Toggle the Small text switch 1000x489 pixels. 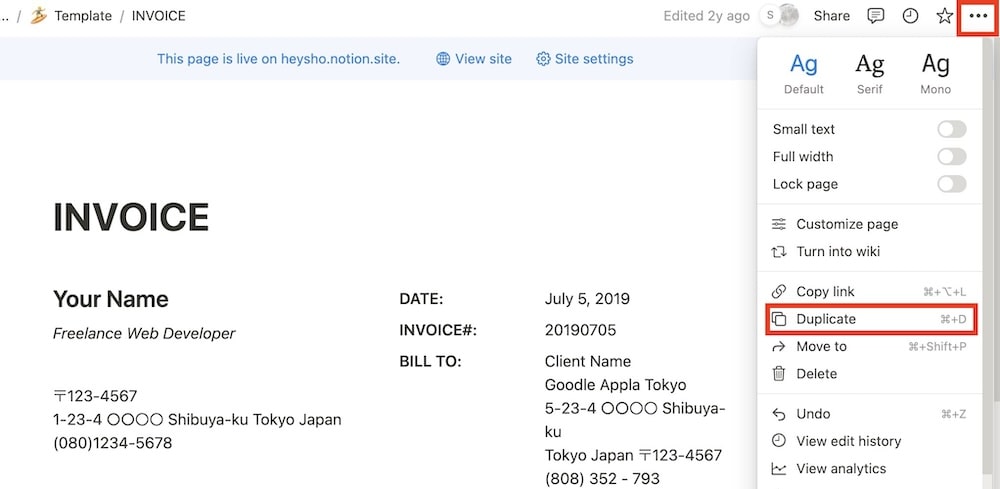952,129
